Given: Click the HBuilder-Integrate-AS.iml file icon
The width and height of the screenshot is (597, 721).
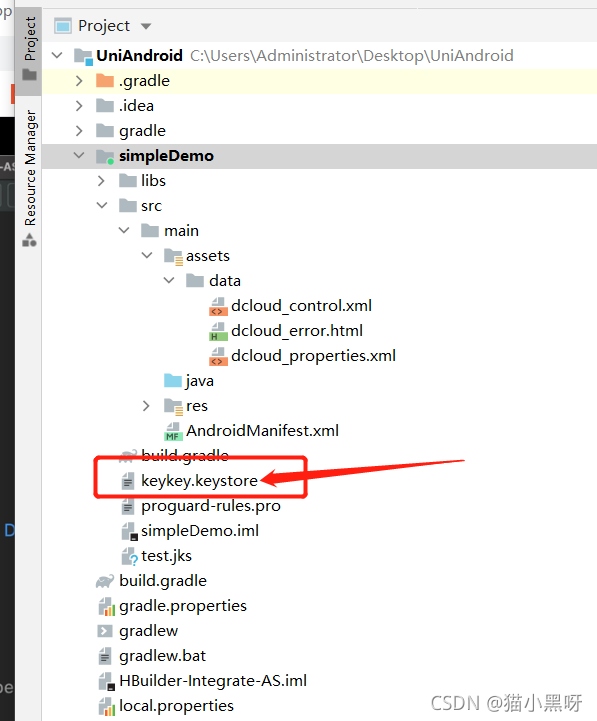Looking at the screenshot, I should click(x=106, y=681).
